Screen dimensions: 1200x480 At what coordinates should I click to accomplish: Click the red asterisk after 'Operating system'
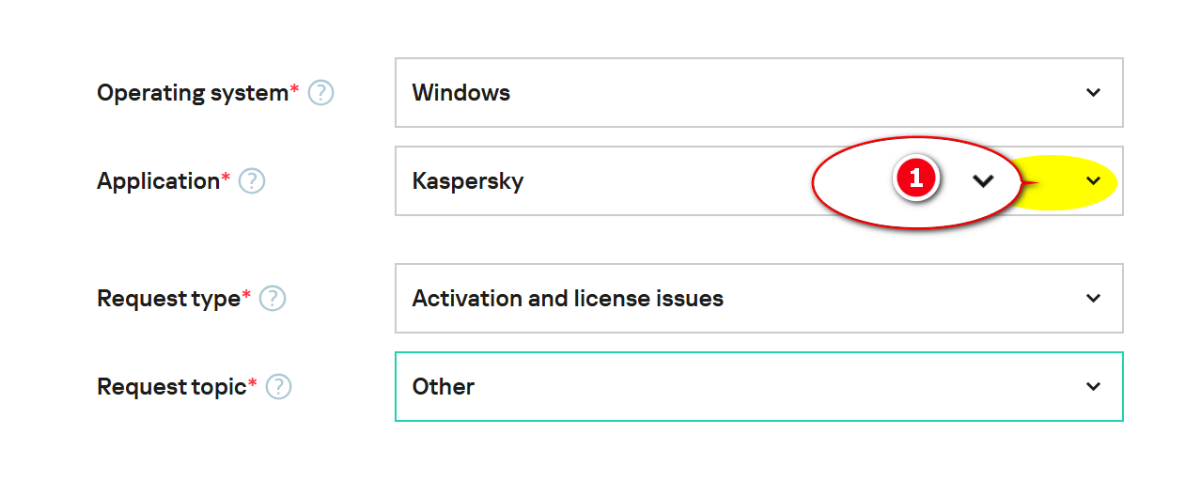(295, 90)
